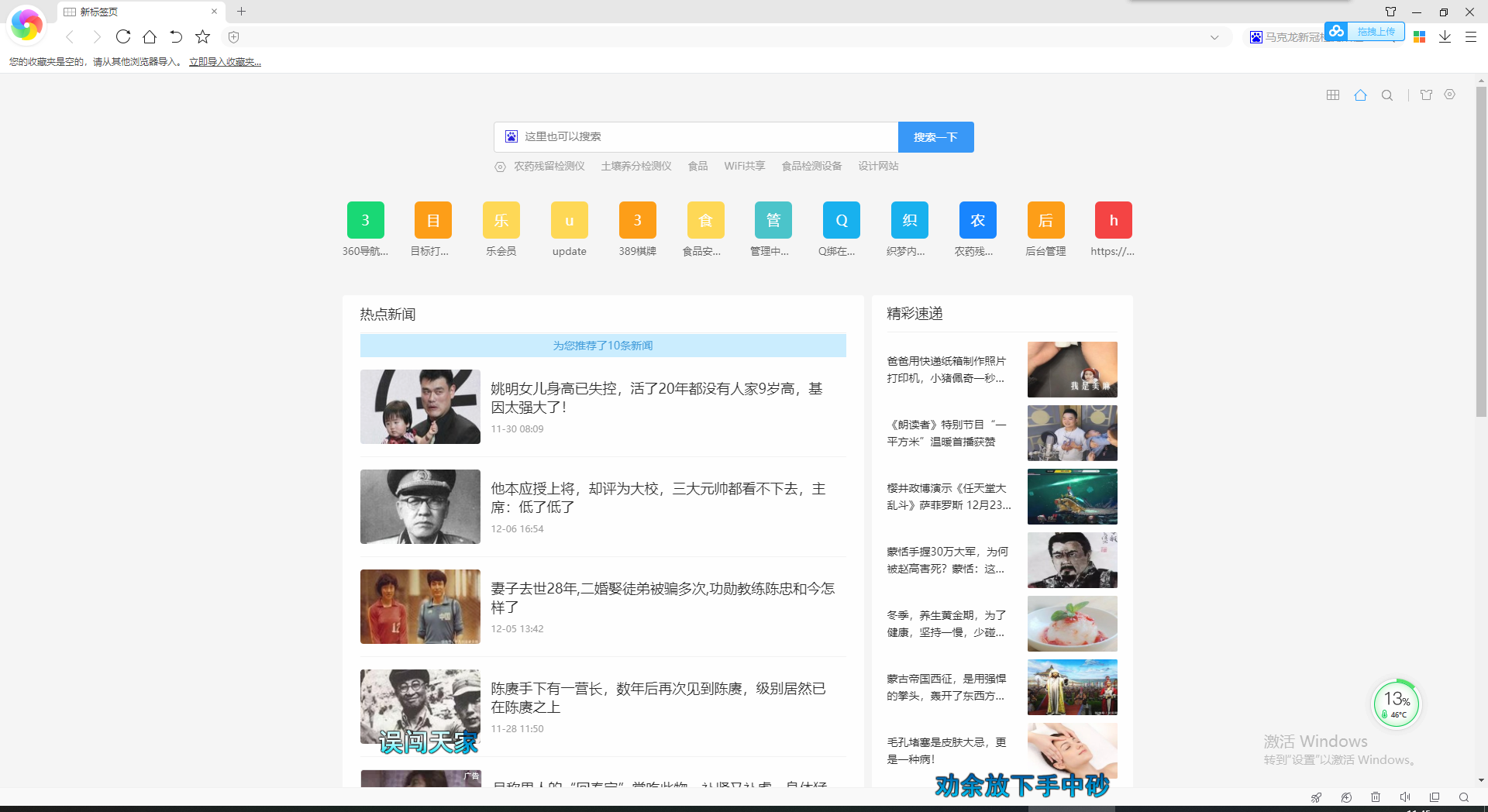This screenshot has height=812, width=1488.
Task: Click the ad-block plus icon in the status bar
Action: (1346, 797)
